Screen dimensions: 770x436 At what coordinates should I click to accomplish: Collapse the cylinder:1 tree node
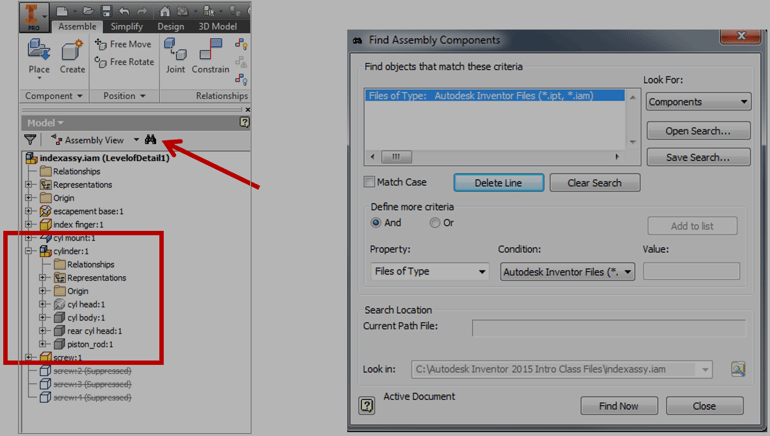[28, 251]
